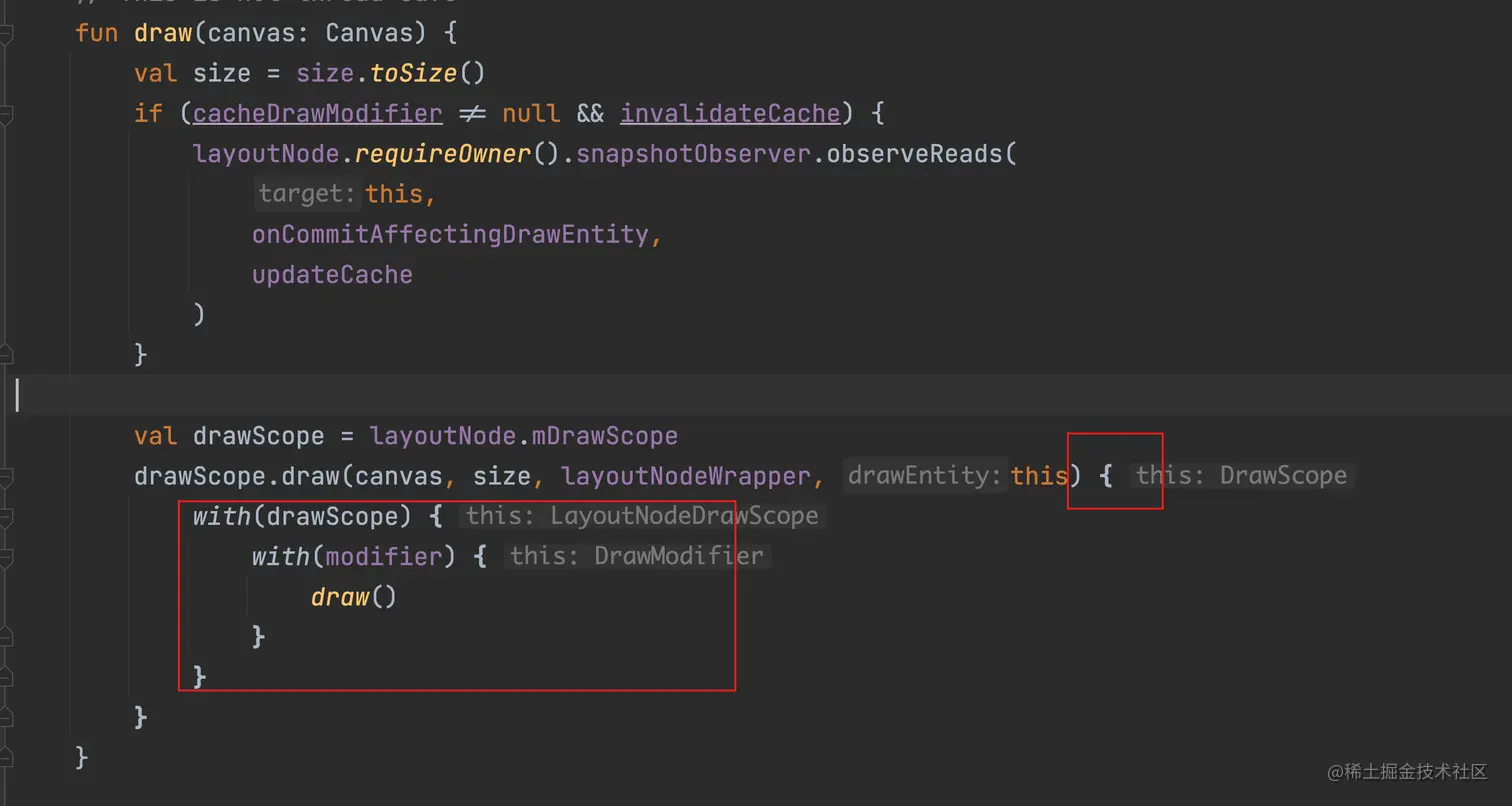Click the 'if' keyword
The height and width of the screenshot is (806, 1512).
(x=148, y=113)
